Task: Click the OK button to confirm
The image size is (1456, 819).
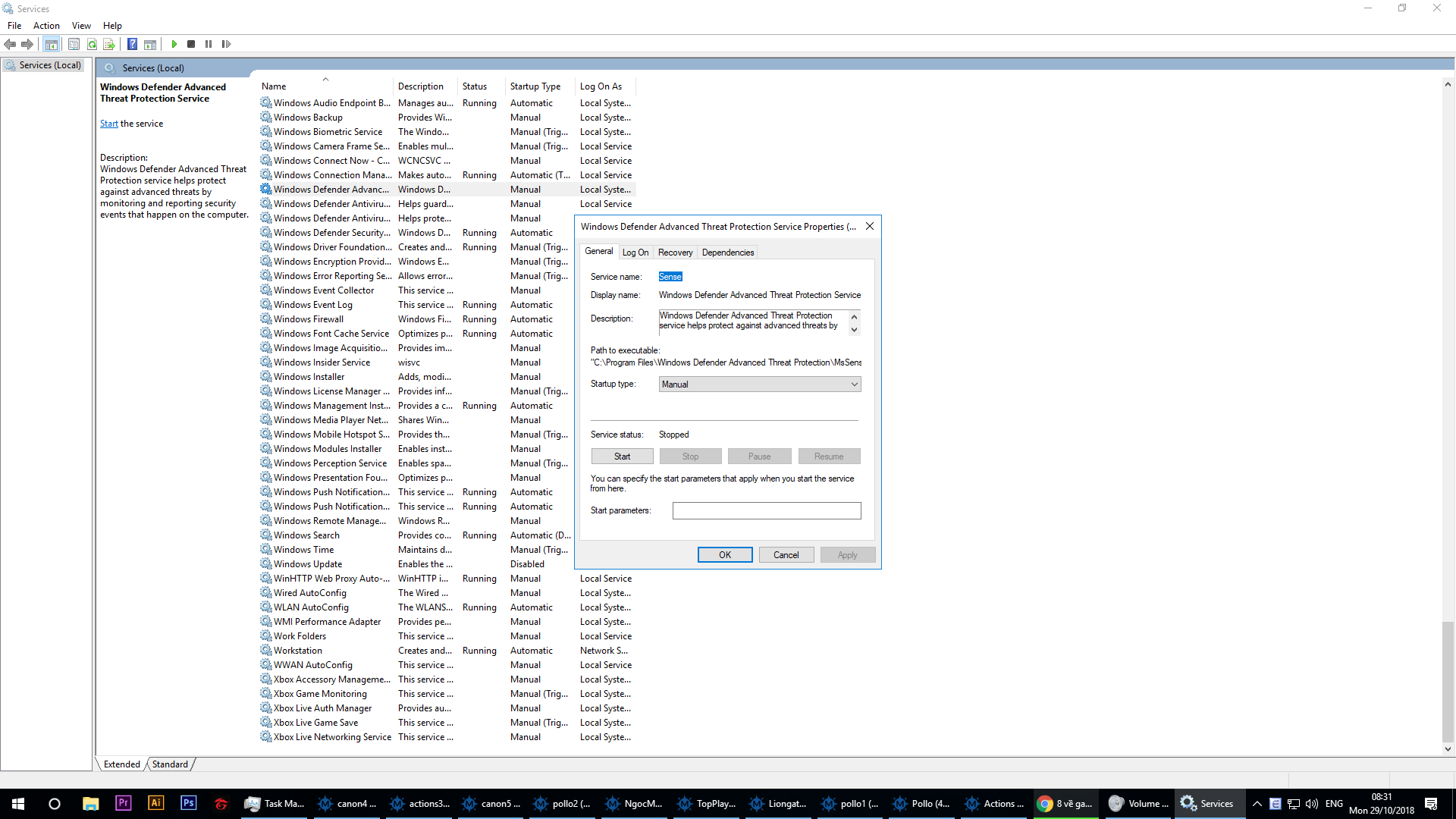Action: 725,555
